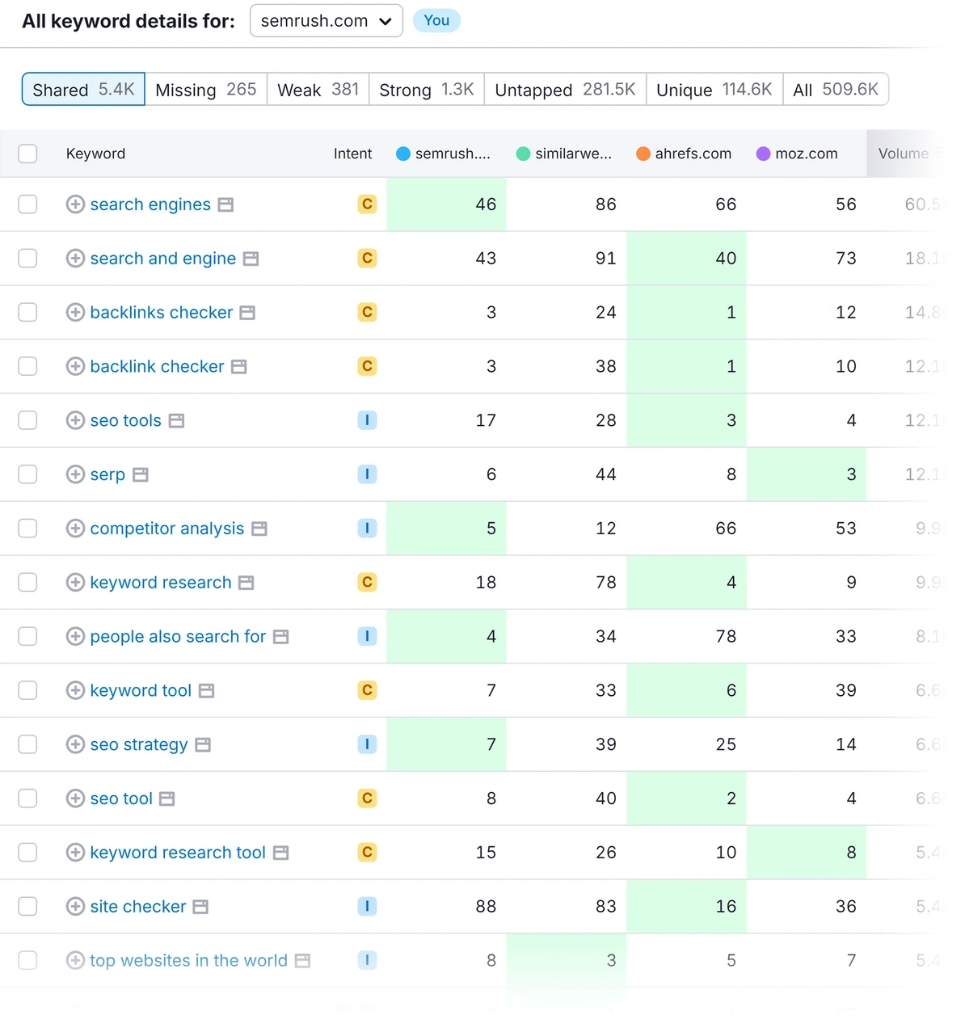Viewport: 969px width, 1024px height.
Task: Switch to the Untapped keywords tab
Action: [565, 89]
